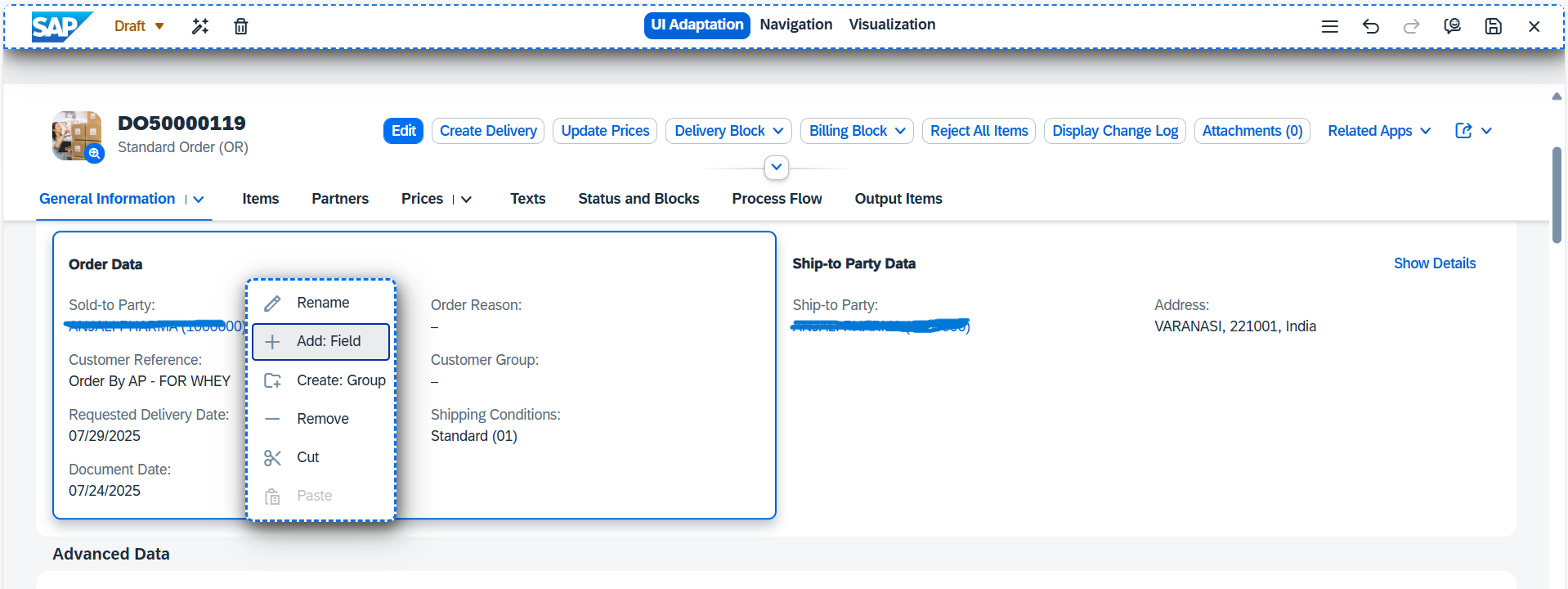Click the magic wand activate icon
The image size is (1568, 589).
(200, 26)
